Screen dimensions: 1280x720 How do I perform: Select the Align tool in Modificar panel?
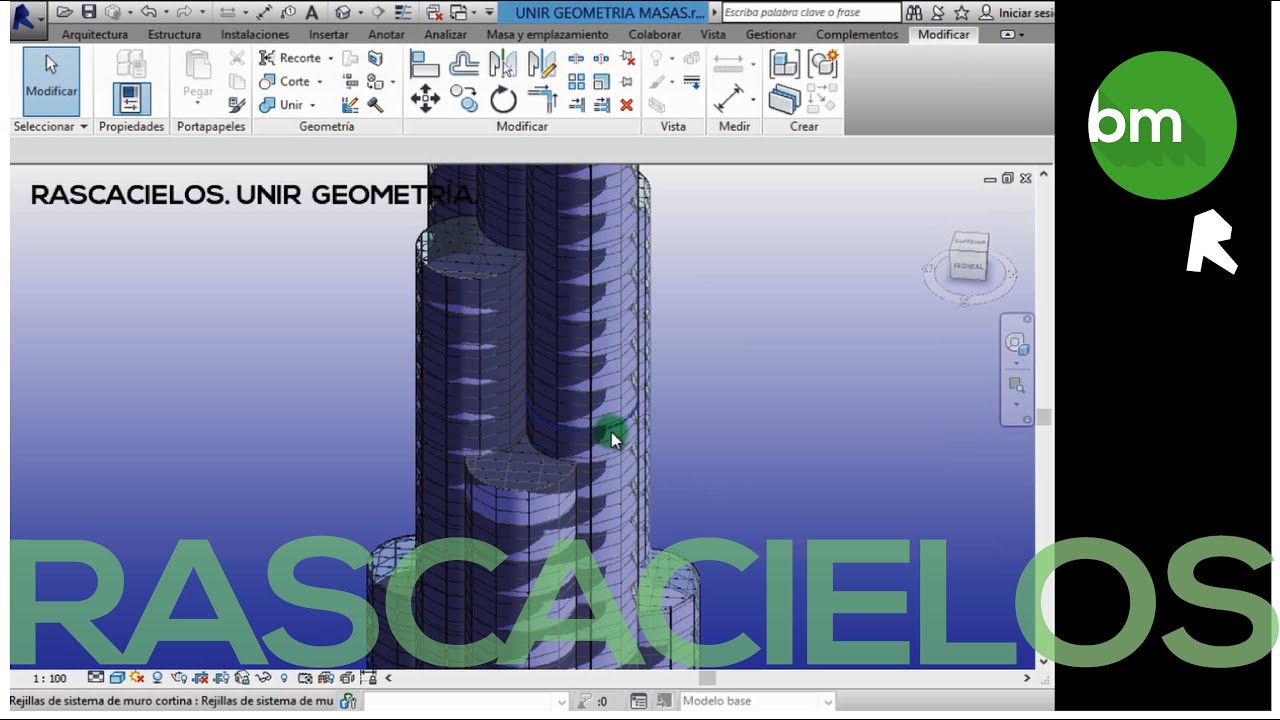click(424, 65)
